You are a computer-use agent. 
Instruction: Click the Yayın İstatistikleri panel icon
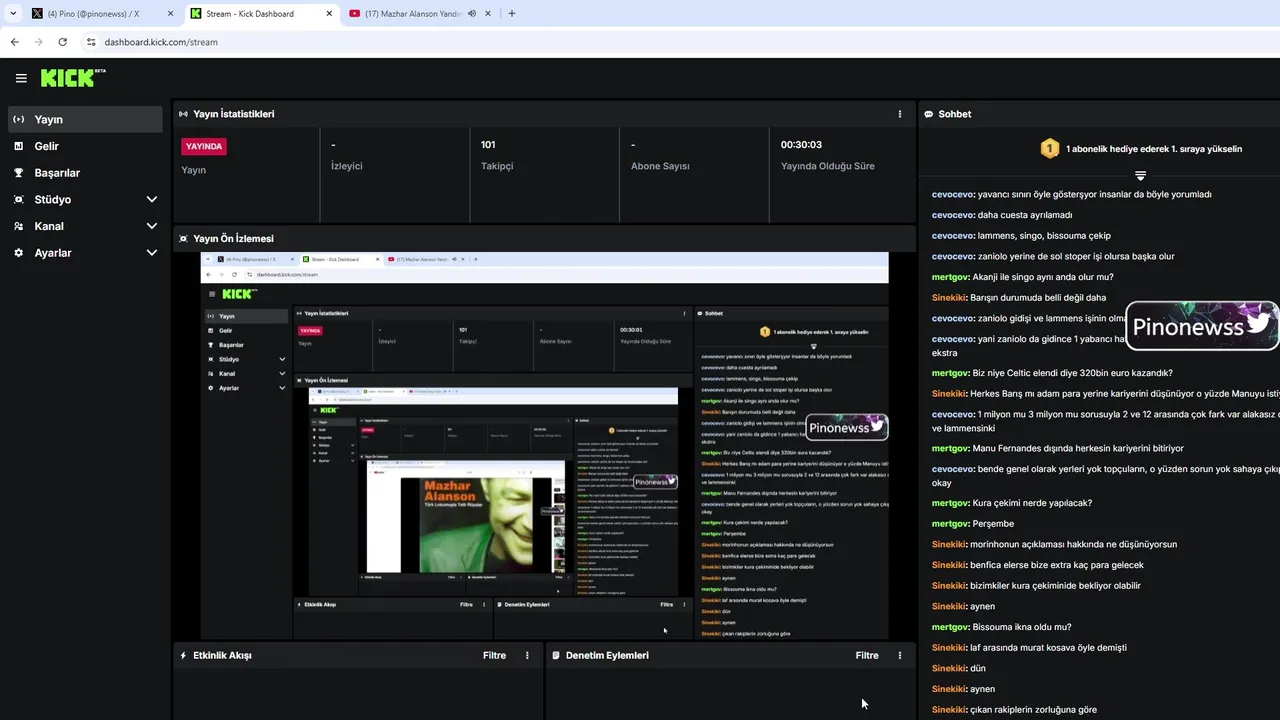pos(183,114)
